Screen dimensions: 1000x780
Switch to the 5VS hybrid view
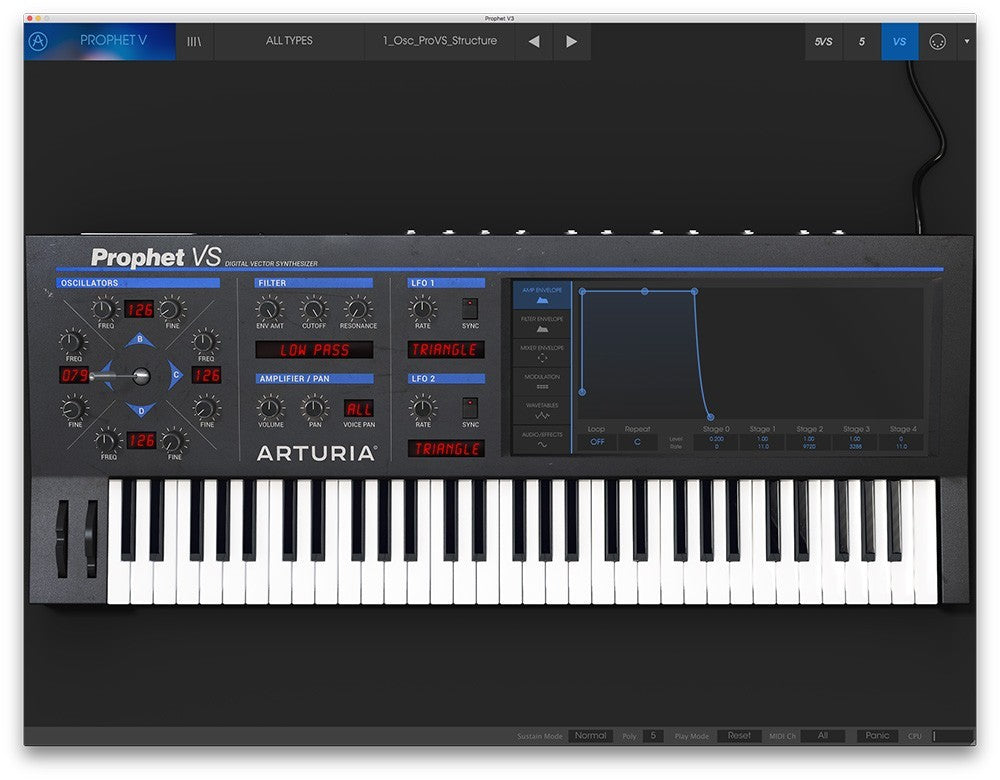coord(823,41)
